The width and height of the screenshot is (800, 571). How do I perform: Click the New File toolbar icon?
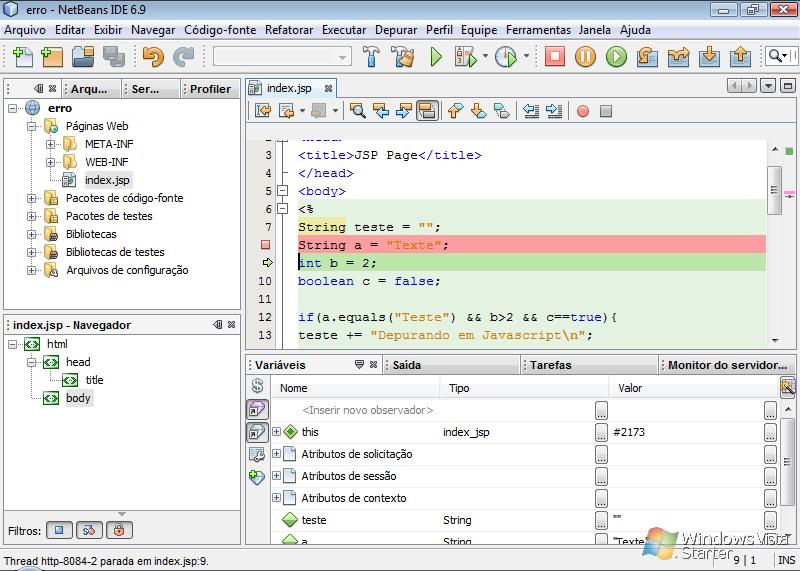(22, 56)
